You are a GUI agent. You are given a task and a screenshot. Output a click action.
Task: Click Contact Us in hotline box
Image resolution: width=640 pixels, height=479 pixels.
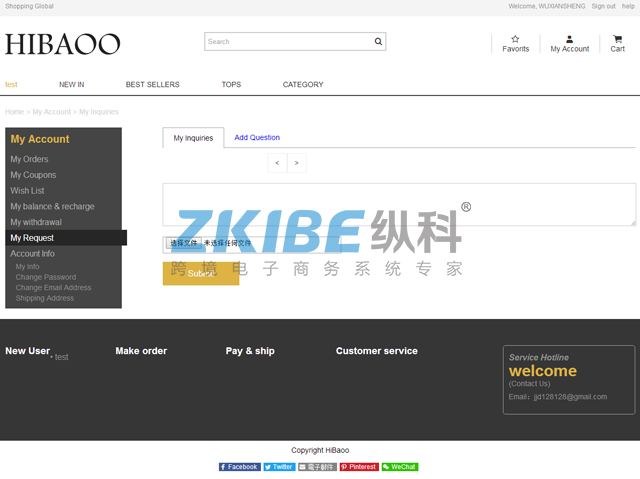point(529,384)
